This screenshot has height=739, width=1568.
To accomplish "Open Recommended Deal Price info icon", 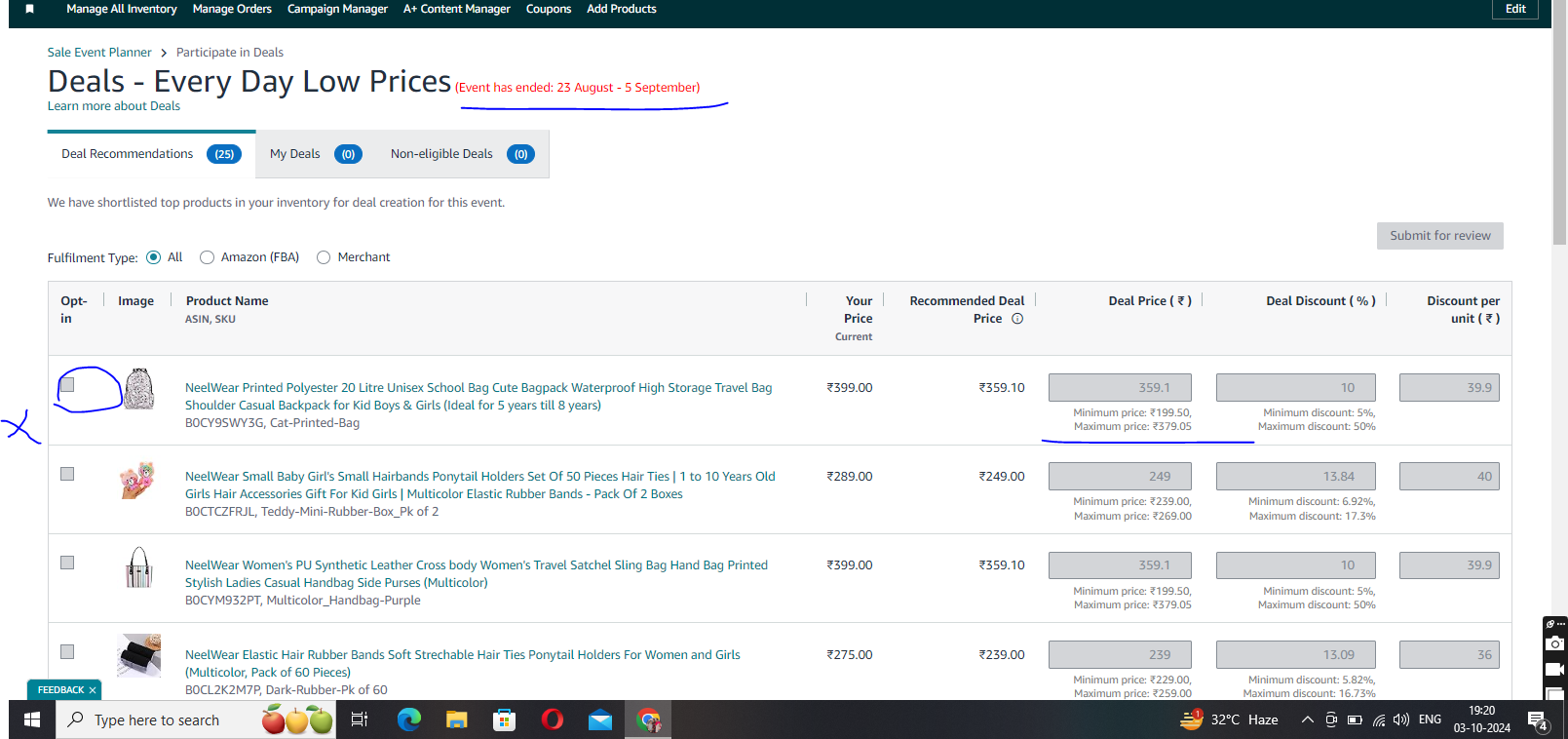I will point(1017,319).
